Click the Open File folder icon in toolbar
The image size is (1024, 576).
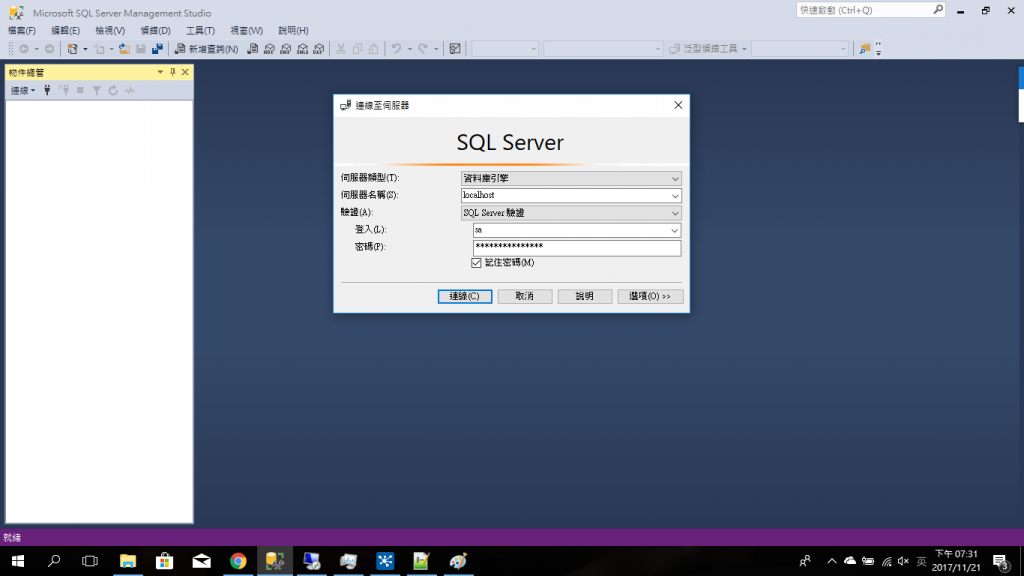point(124,49)
